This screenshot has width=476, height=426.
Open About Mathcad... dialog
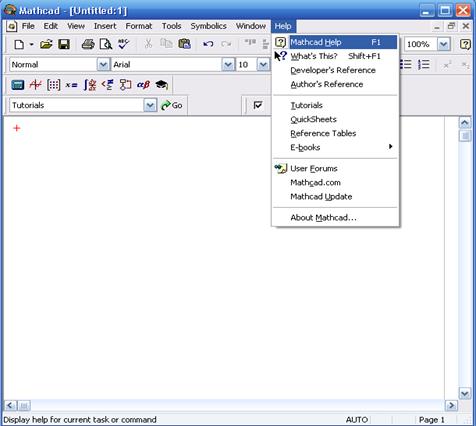(336, 217)
